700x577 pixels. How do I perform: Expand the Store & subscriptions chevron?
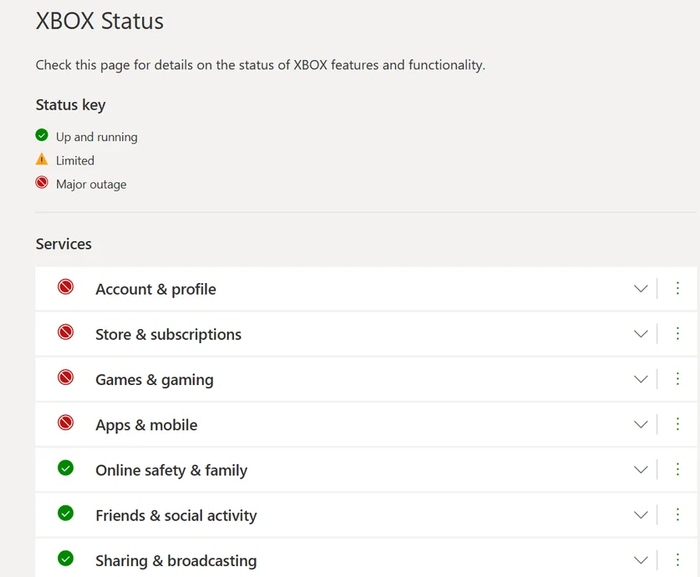click(641, 334)
